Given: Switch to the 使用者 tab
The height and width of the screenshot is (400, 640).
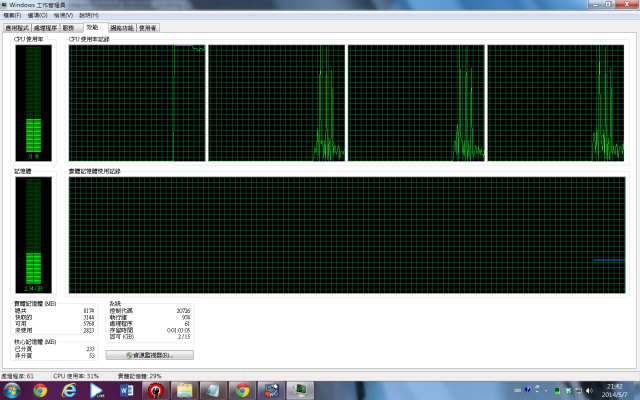Looking at the screenshot, I should [x=147, y=28].
